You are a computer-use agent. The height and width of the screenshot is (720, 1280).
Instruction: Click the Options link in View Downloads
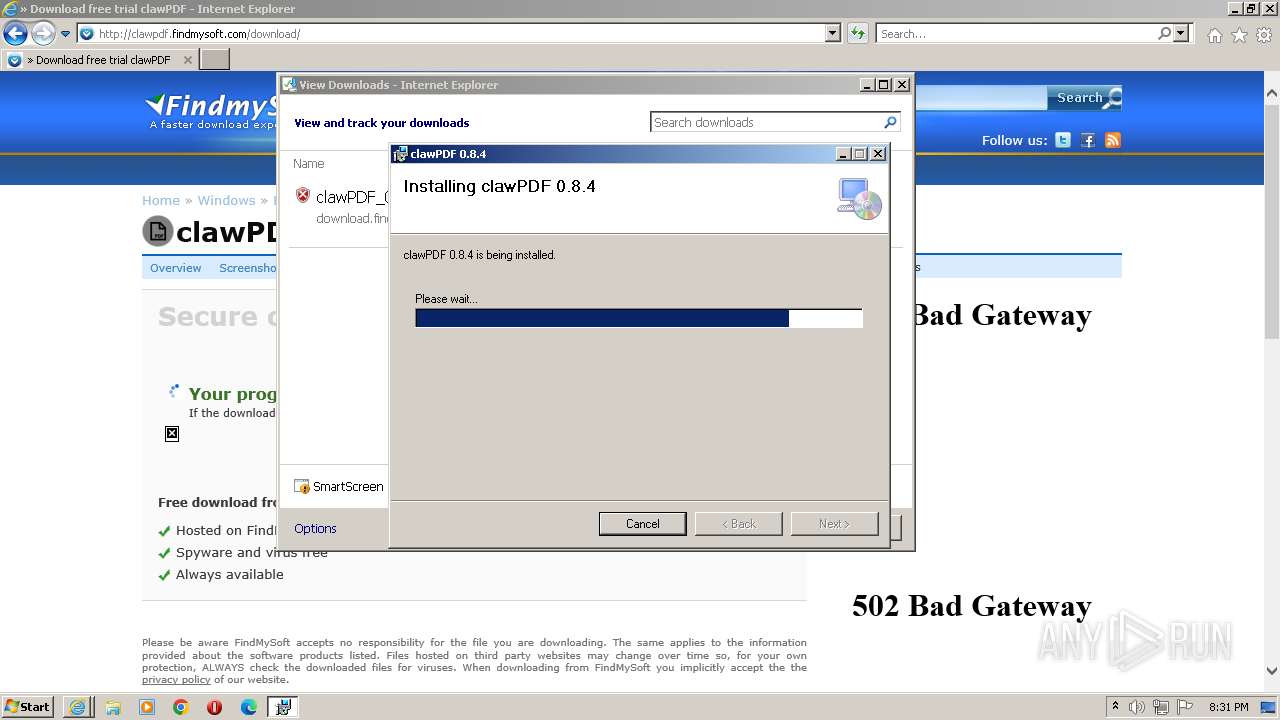click(315, 528)
